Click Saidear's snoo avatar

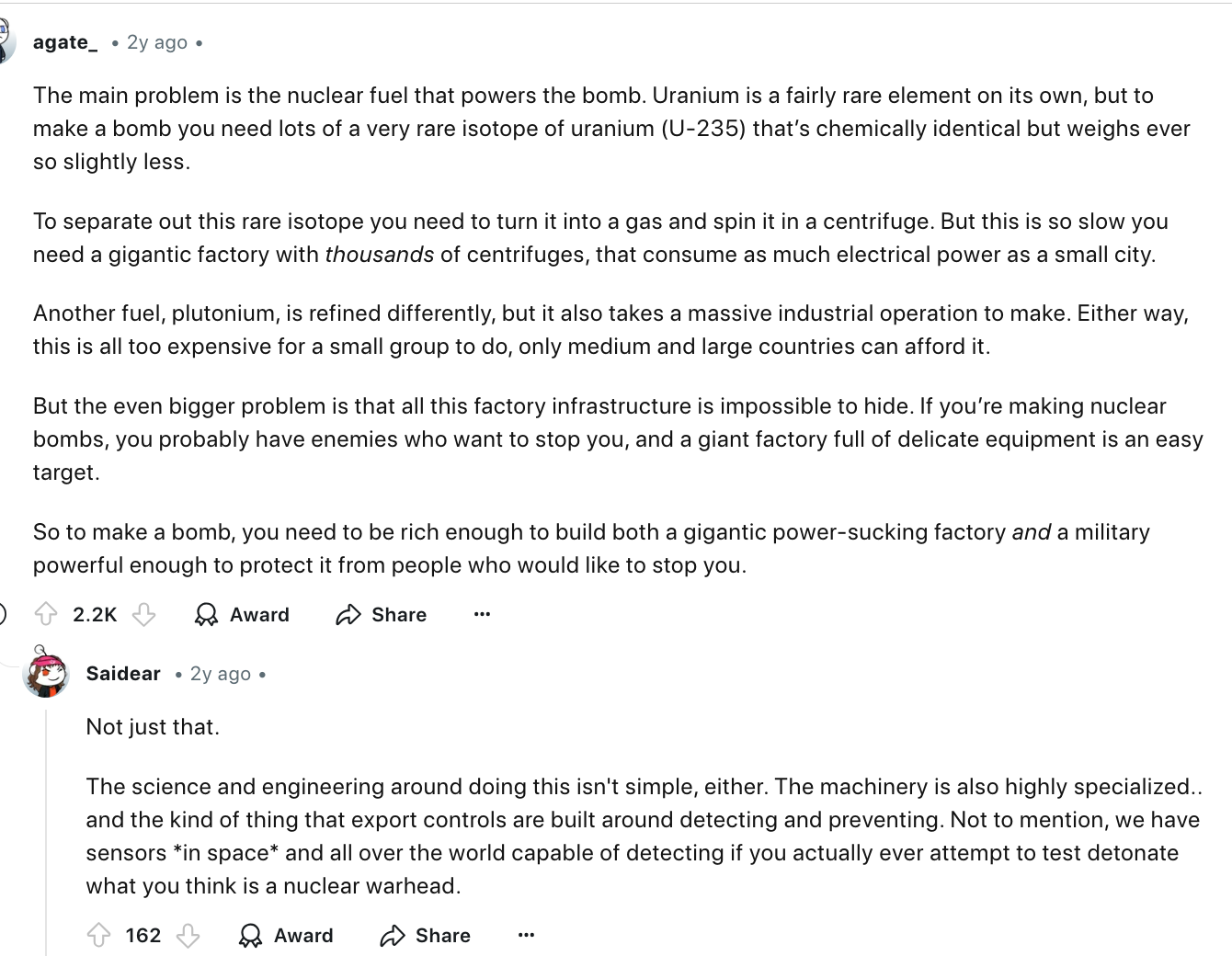click(x=46, y=675)
